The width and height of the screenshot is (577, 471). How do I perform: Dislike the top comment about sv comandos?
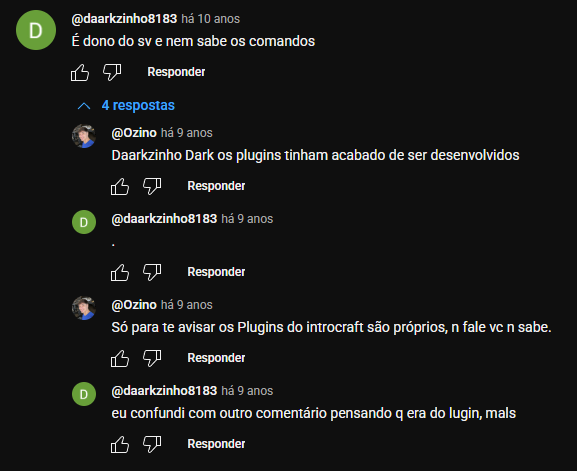pos(112,72)
